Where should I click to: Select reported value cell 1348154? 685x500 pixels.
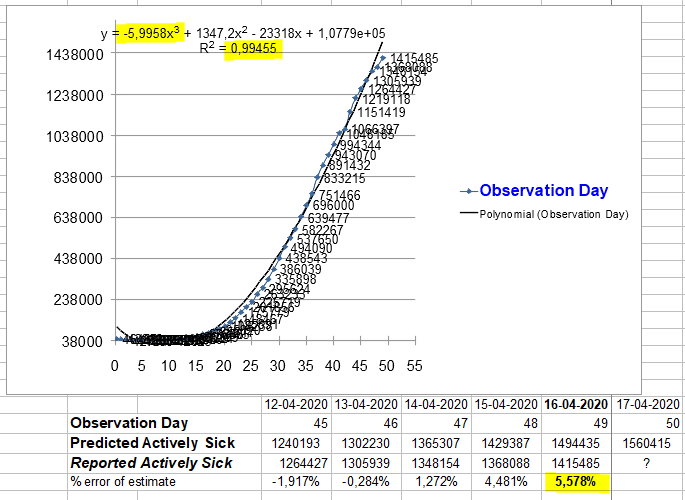tap(436, 462)
